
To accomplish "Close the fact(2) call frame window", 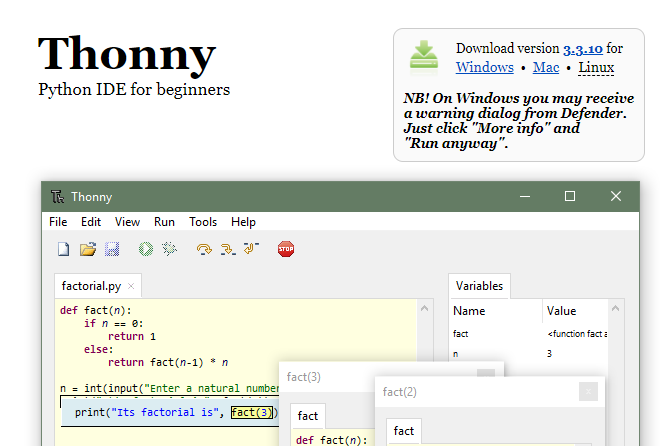I will [x=588, y=391].
